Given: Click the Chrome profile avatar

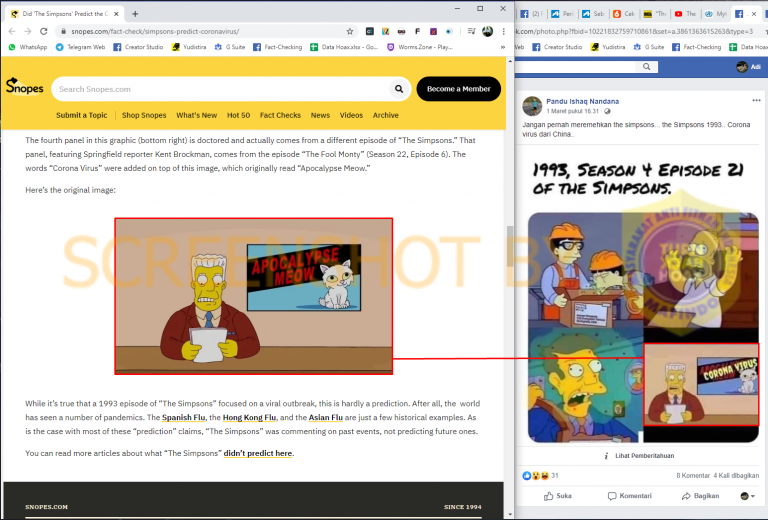Looking at the screenshot, I should [487, 31].
